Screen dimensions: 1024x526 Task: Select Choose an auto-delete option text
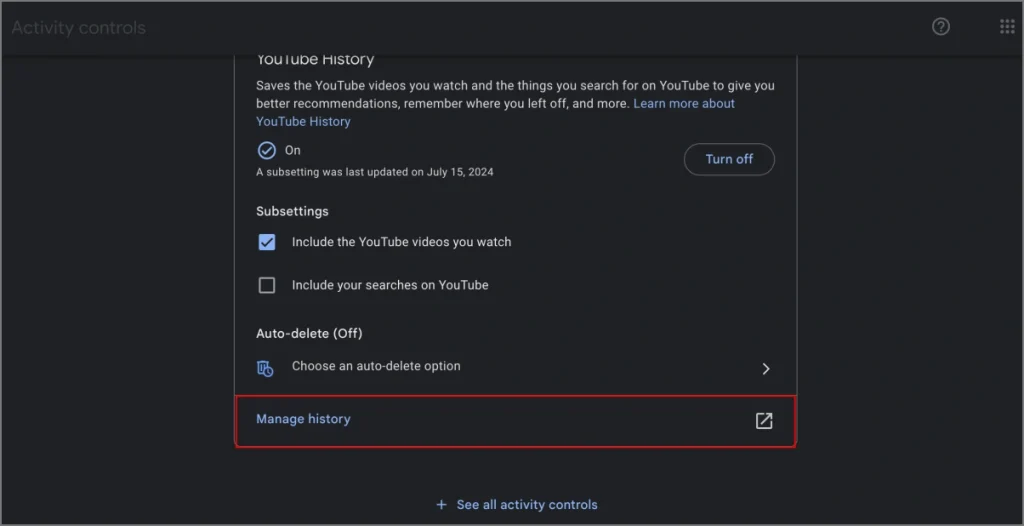pos(376,366)
